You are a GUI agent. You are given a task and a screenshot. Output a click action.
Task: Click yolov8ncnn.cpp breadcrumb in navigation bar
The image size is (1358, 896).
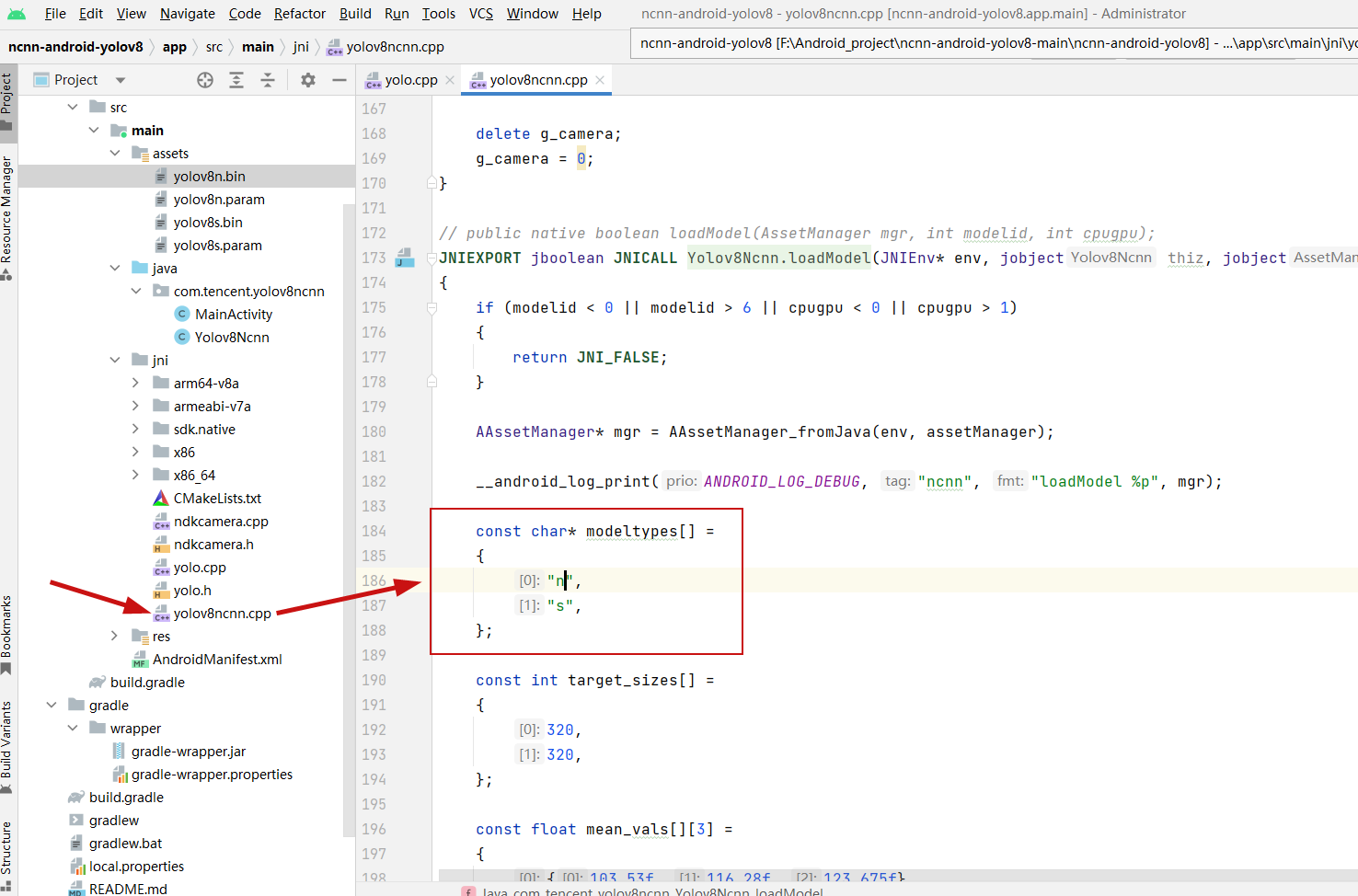click(386, 47)
